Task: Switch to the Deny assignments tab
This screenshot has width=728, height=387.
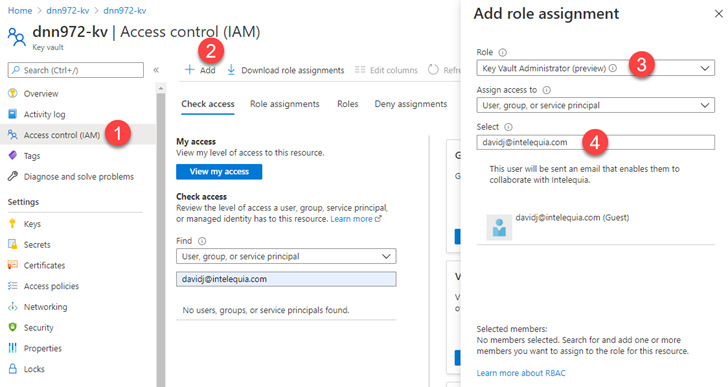Action: click(411, 104)
